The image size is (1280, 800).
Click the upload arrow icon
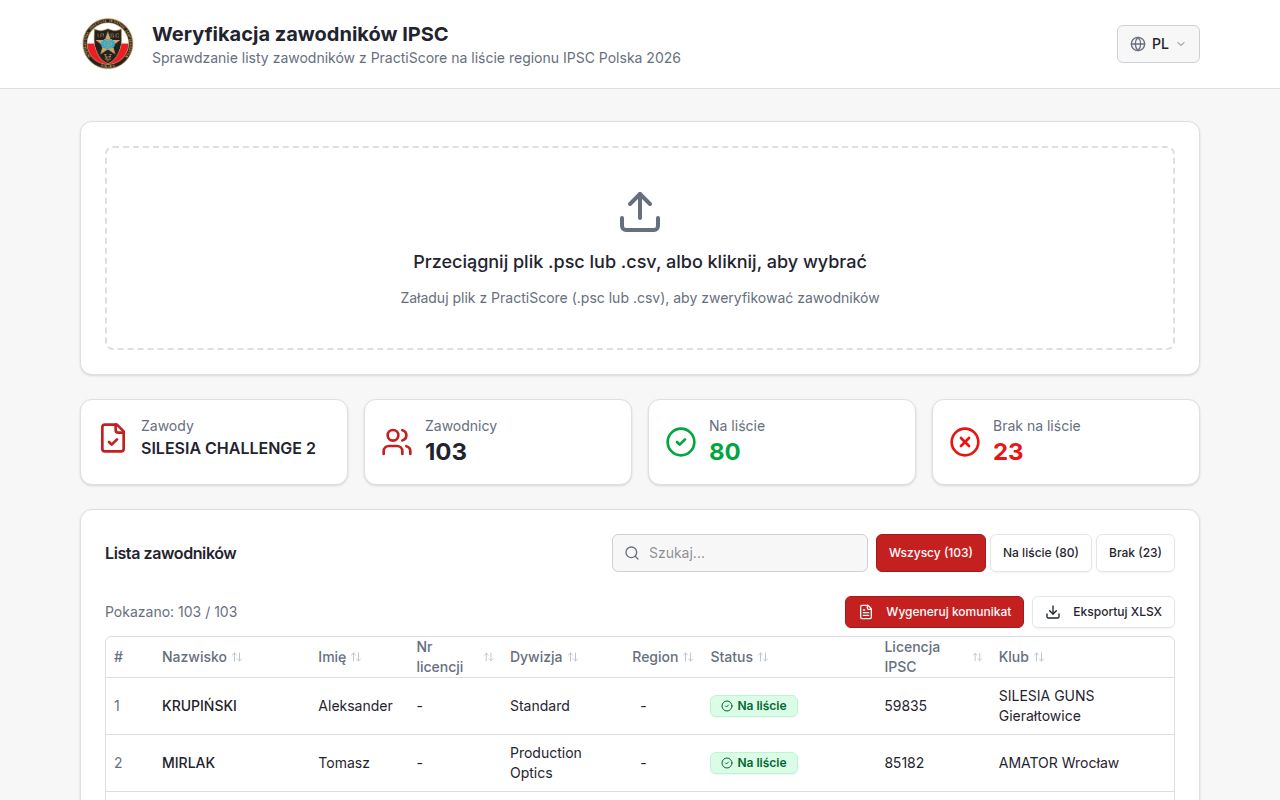point(640,212)
